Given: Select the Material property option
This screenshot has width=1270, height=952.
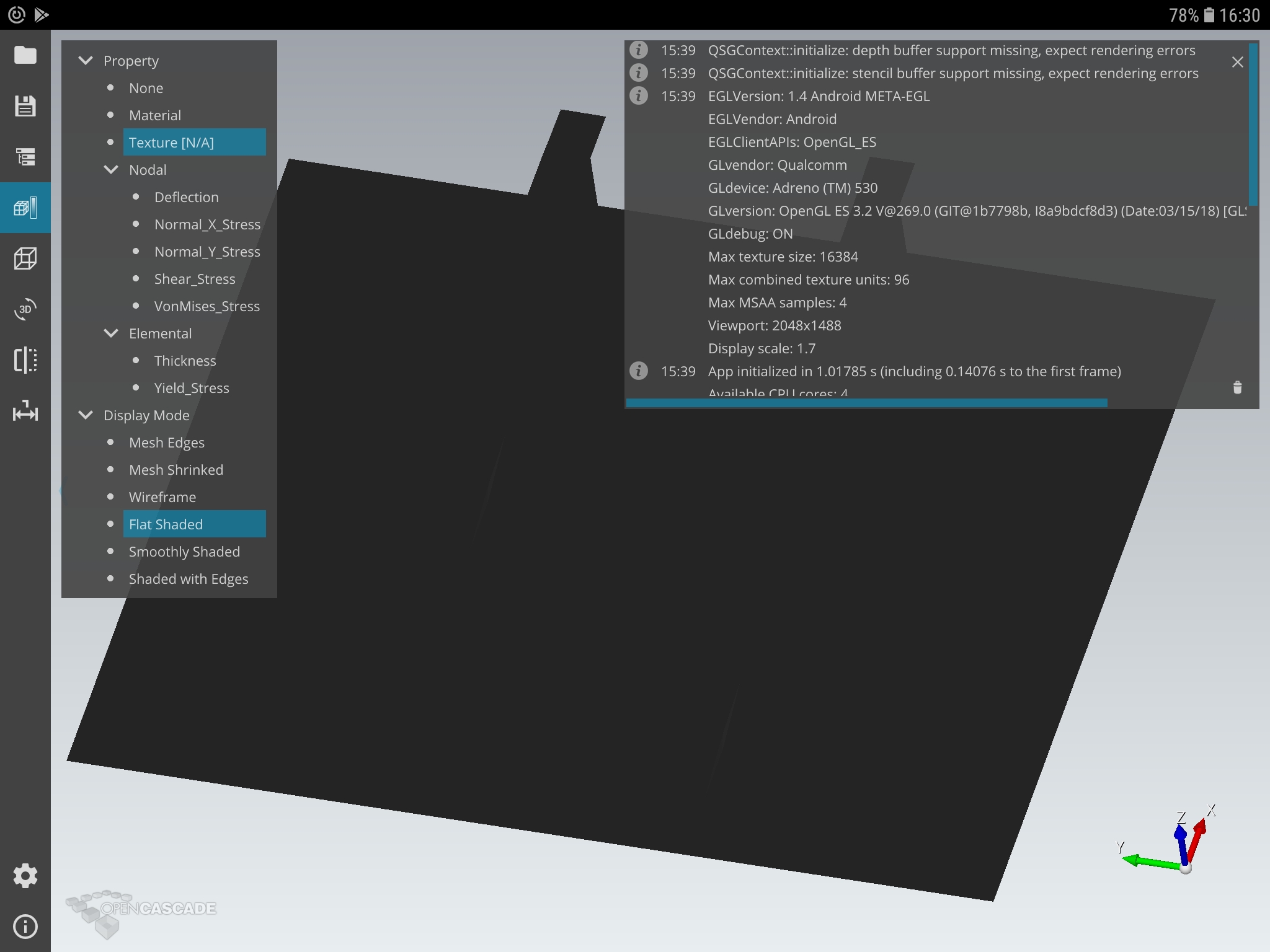Looking at the screenshot, I should tap(155, 115).
